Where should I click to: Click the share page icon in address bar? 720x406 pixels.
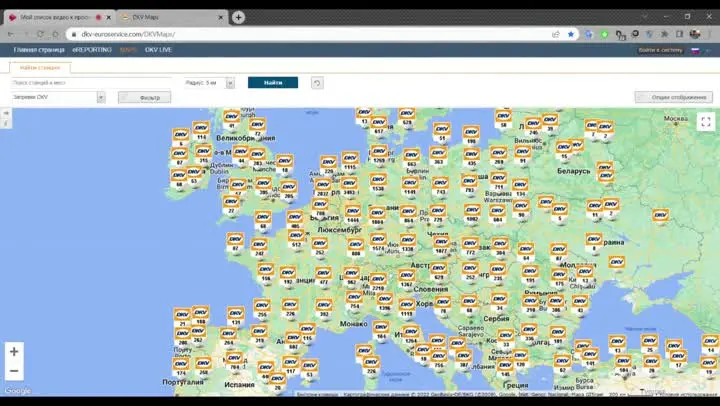coord(556,34)
